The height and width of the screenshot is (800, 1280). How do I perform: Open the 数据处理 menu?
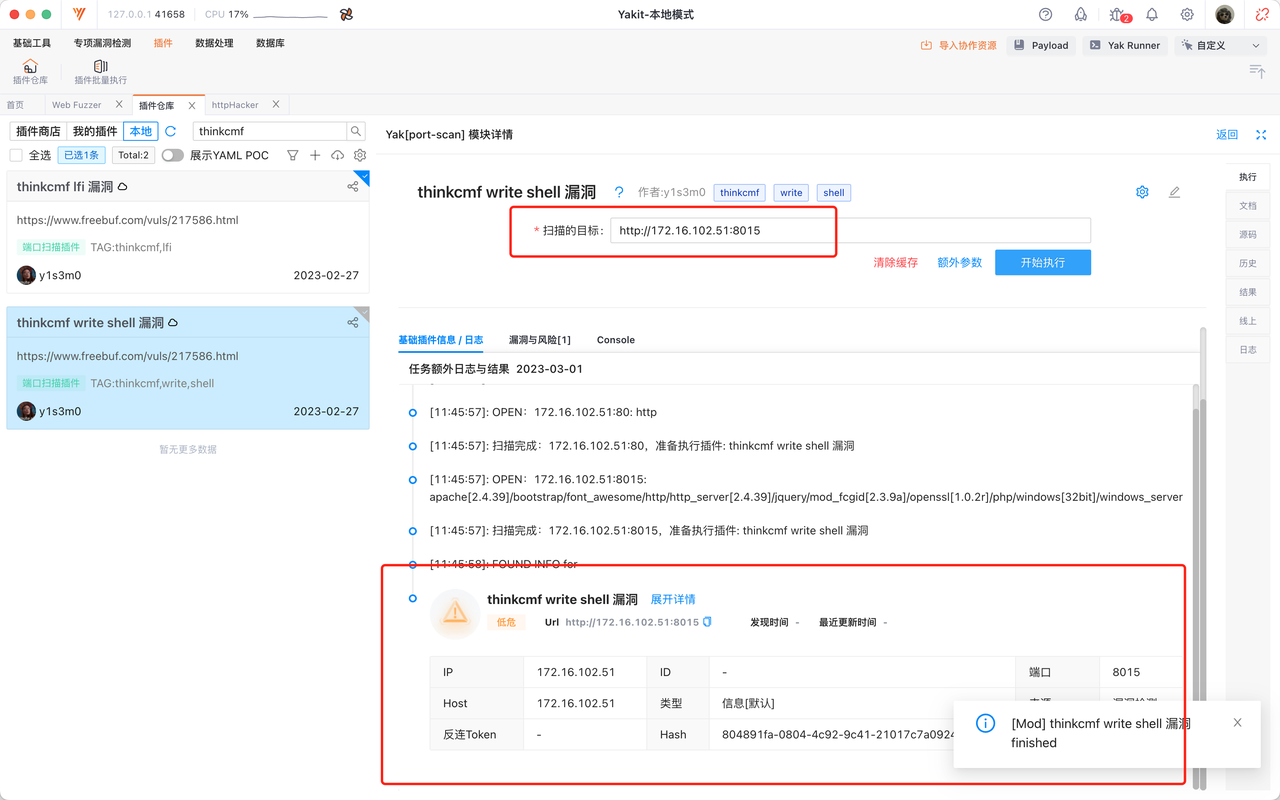(214, 43)
